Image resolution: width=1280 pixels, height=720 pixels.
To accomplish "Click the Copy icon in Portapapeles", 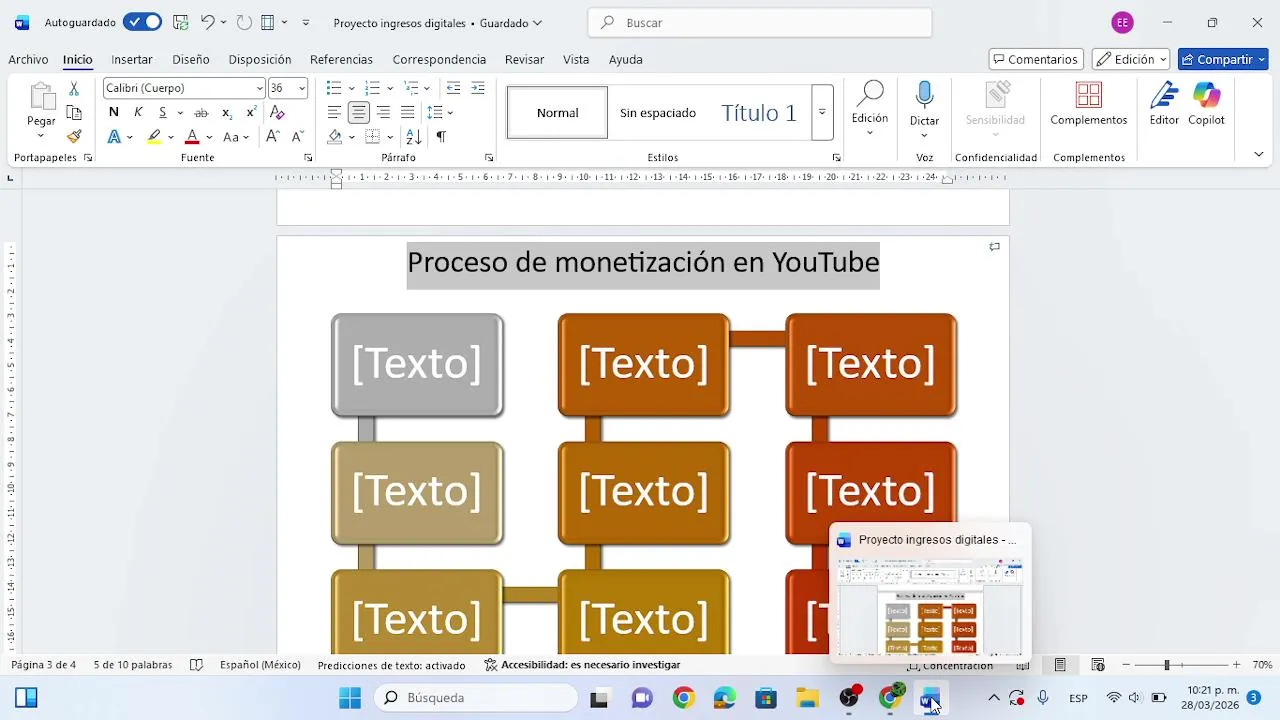I will (x=74, y=113).
